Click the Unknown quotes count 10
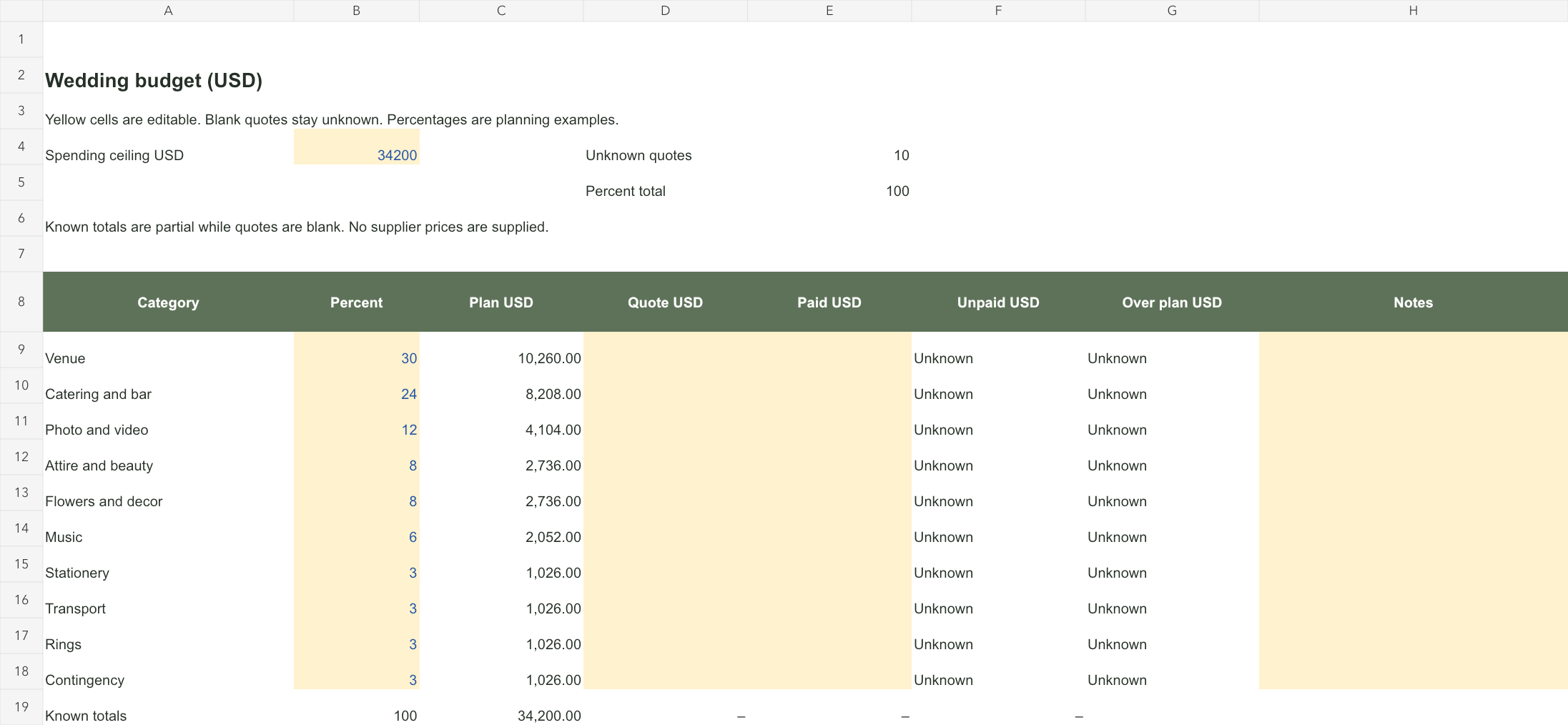The width and height of the screenshot is (1568, 725). click(x=829, y=147)
